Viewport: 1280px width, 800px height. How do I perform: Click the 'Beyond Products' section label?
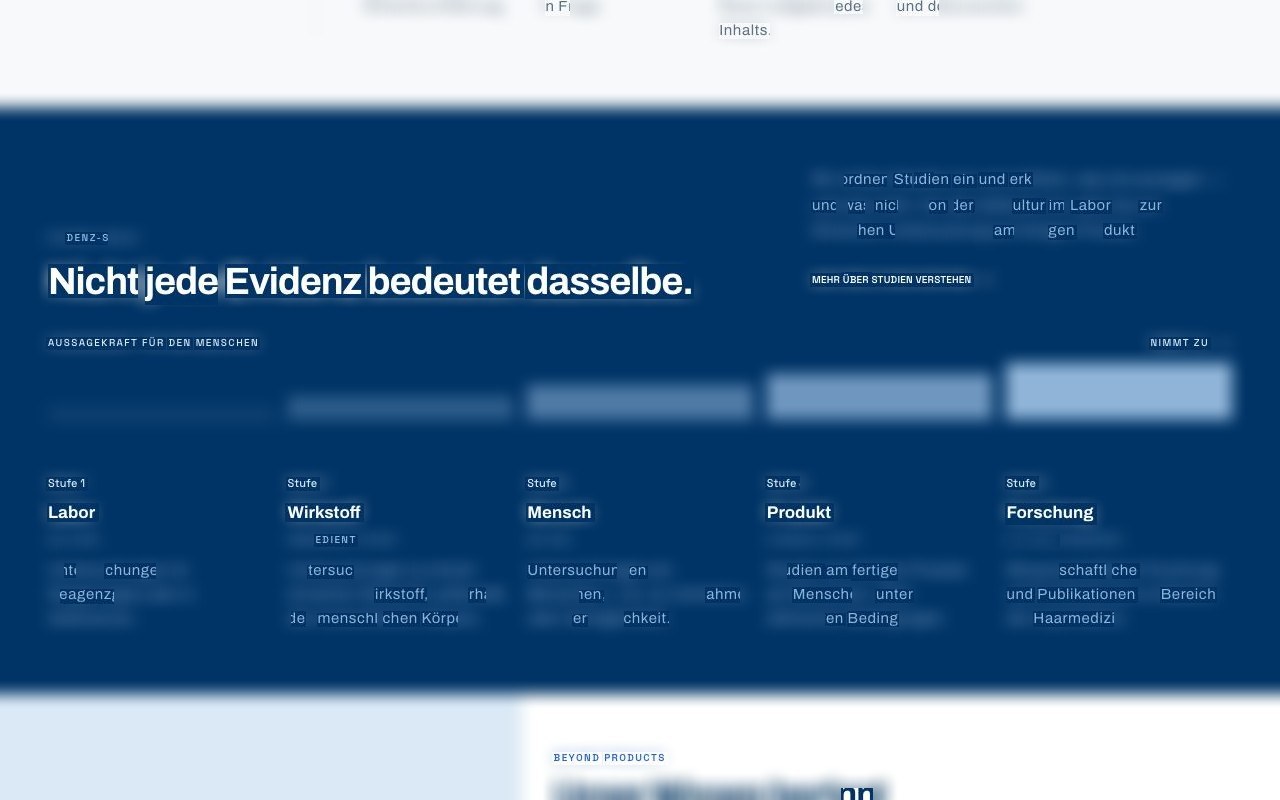pyautogui.click(x=609, y=758)
